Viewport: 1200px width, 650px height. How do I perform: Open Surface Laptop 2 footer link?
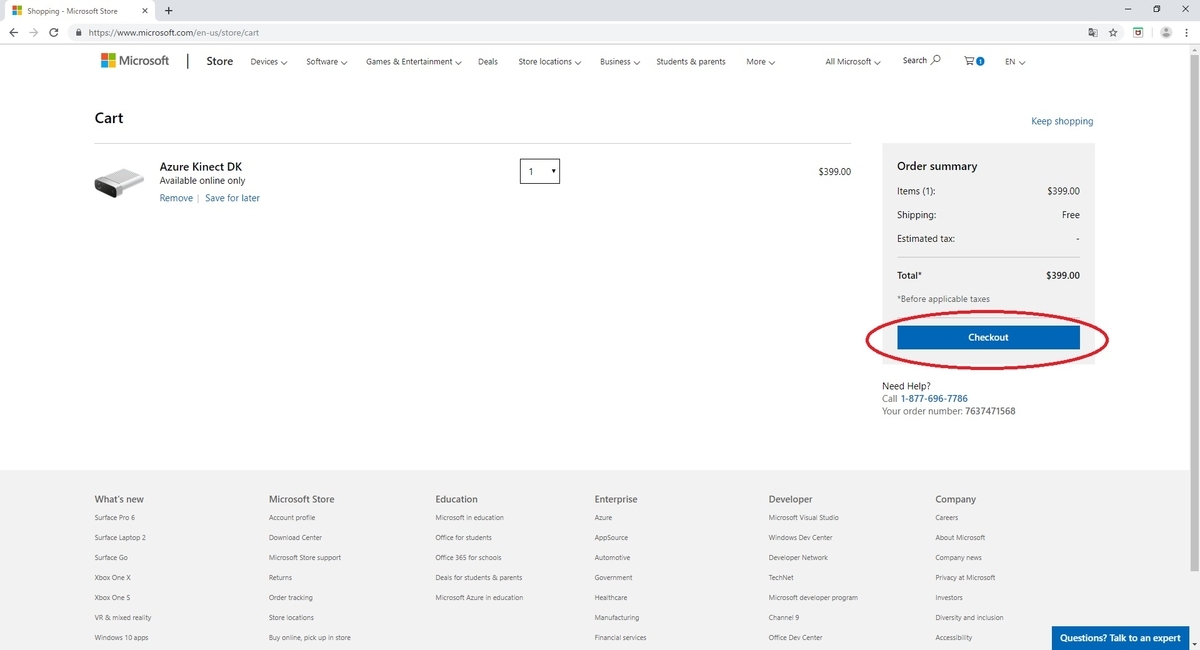[x=120, y=538]
